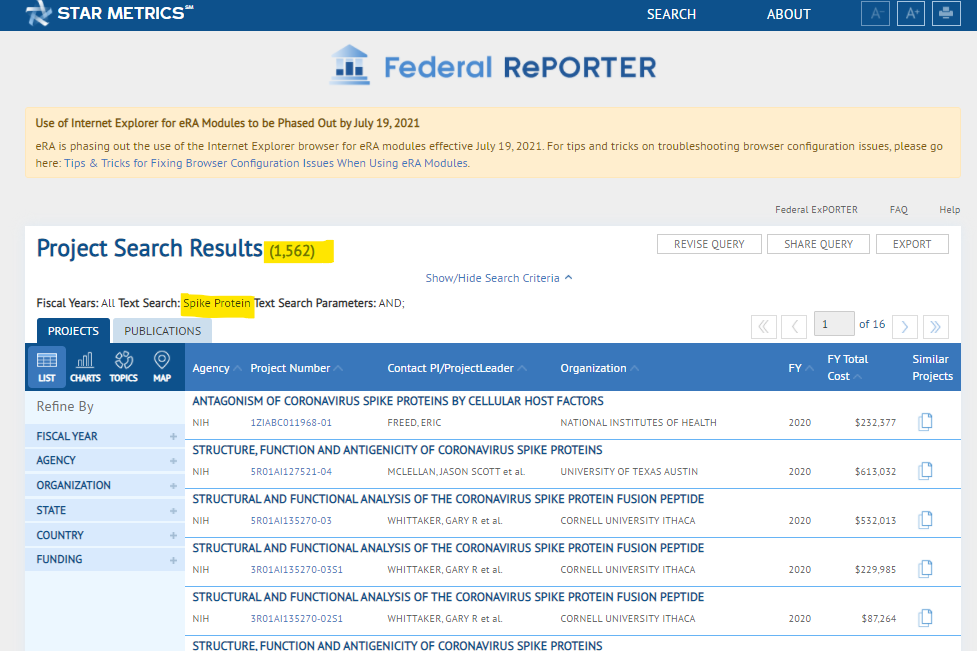Click the $87,264 total cost value
The width and height of the screenshot is (977, 651).
pos(879,619)
